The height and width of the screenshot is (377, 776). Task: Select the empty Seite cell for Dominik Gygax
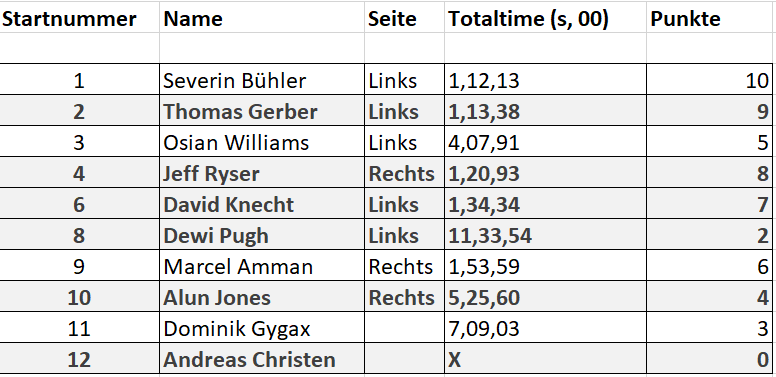click(404, 328)
